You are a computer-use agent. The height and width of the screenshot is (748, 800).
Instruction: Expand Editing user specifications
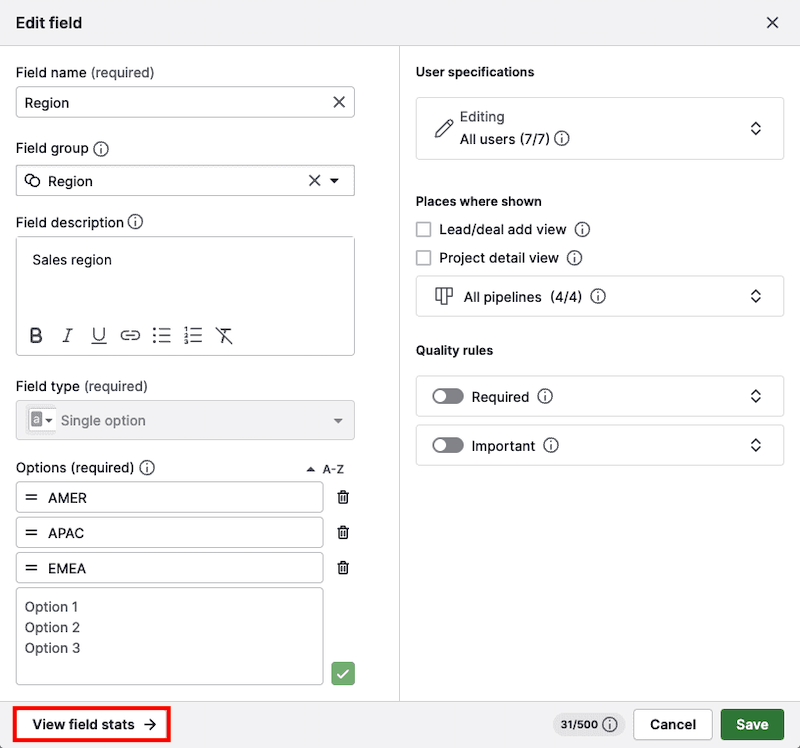coord(756,128)
